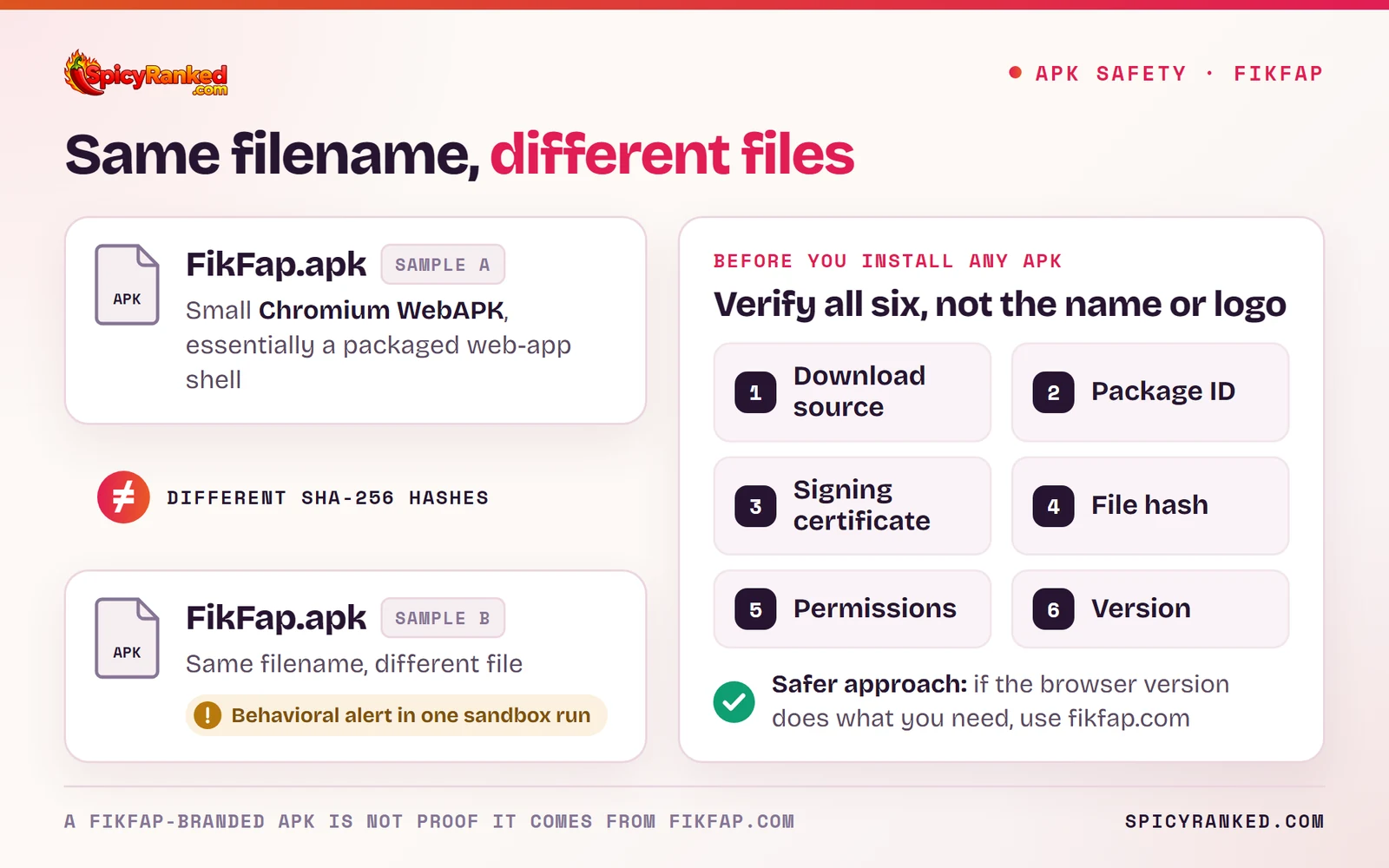Open the Permissions card
The image size is (1389, 868).
852,609
